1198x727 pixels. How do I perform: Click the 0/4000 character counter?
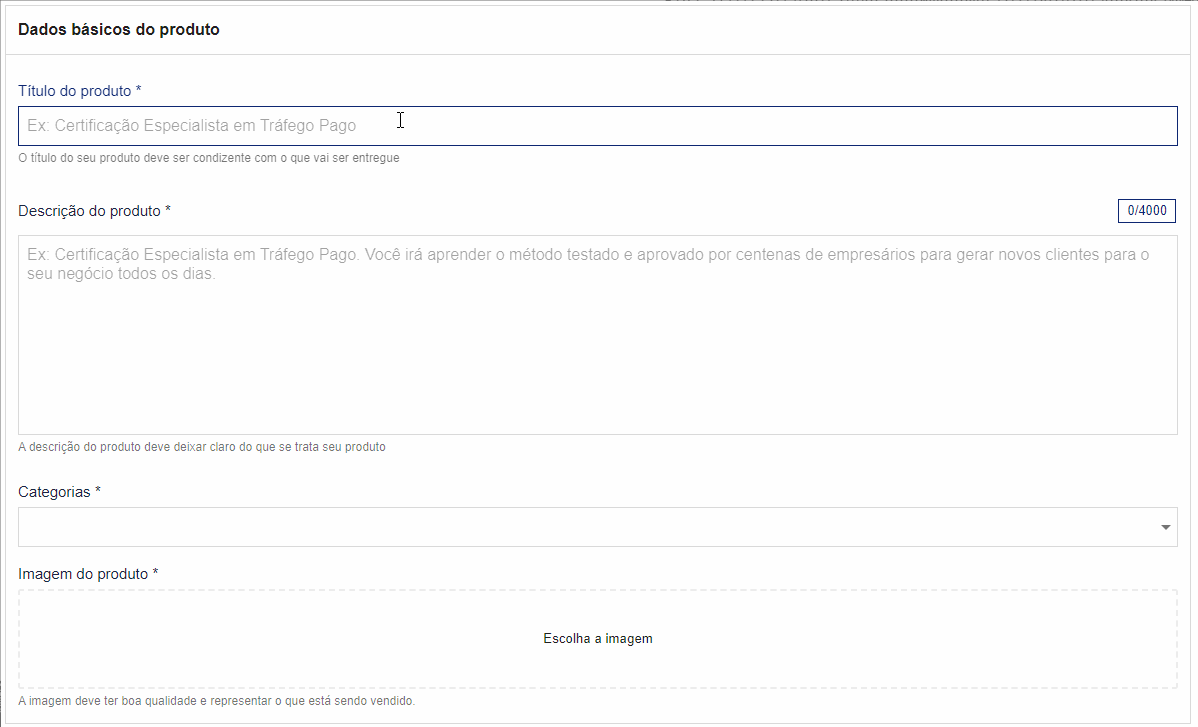tap(1146, 211)
